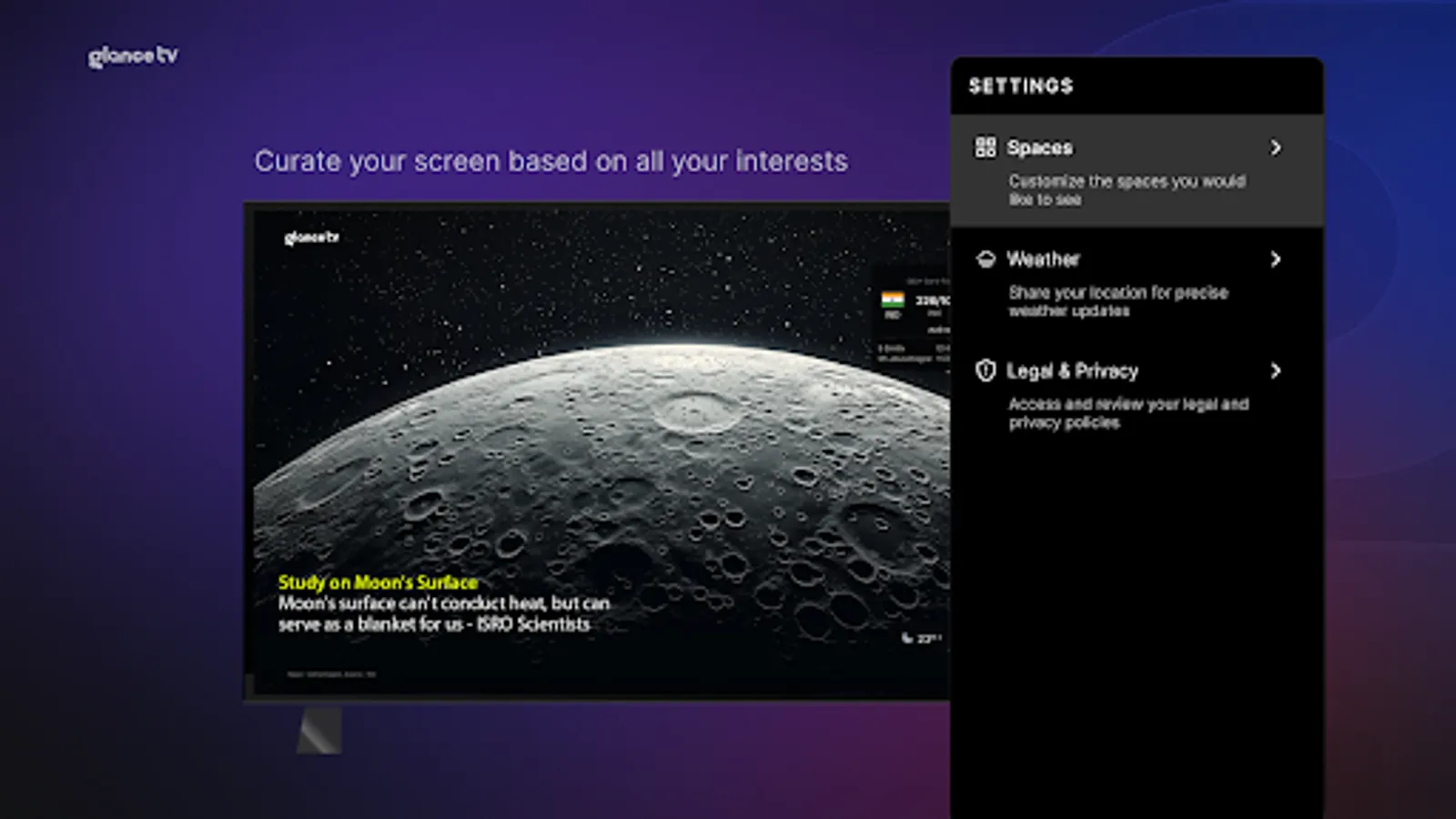Select the Spaces menu entry
The image size is (1456, 819).
point(1040,147)
